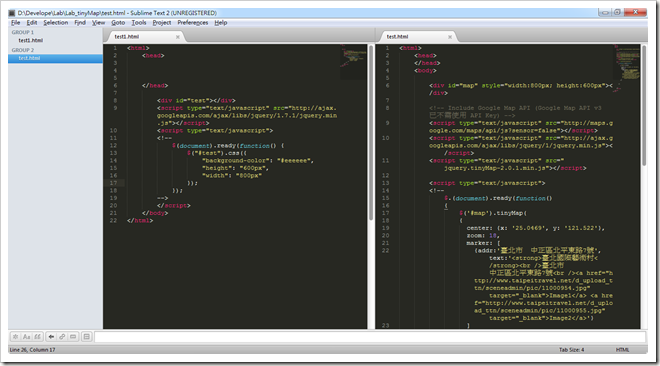Click the GROUP 2 sidebar heading
This screenshot has height=366, width=660.
[x=23, y=50]
